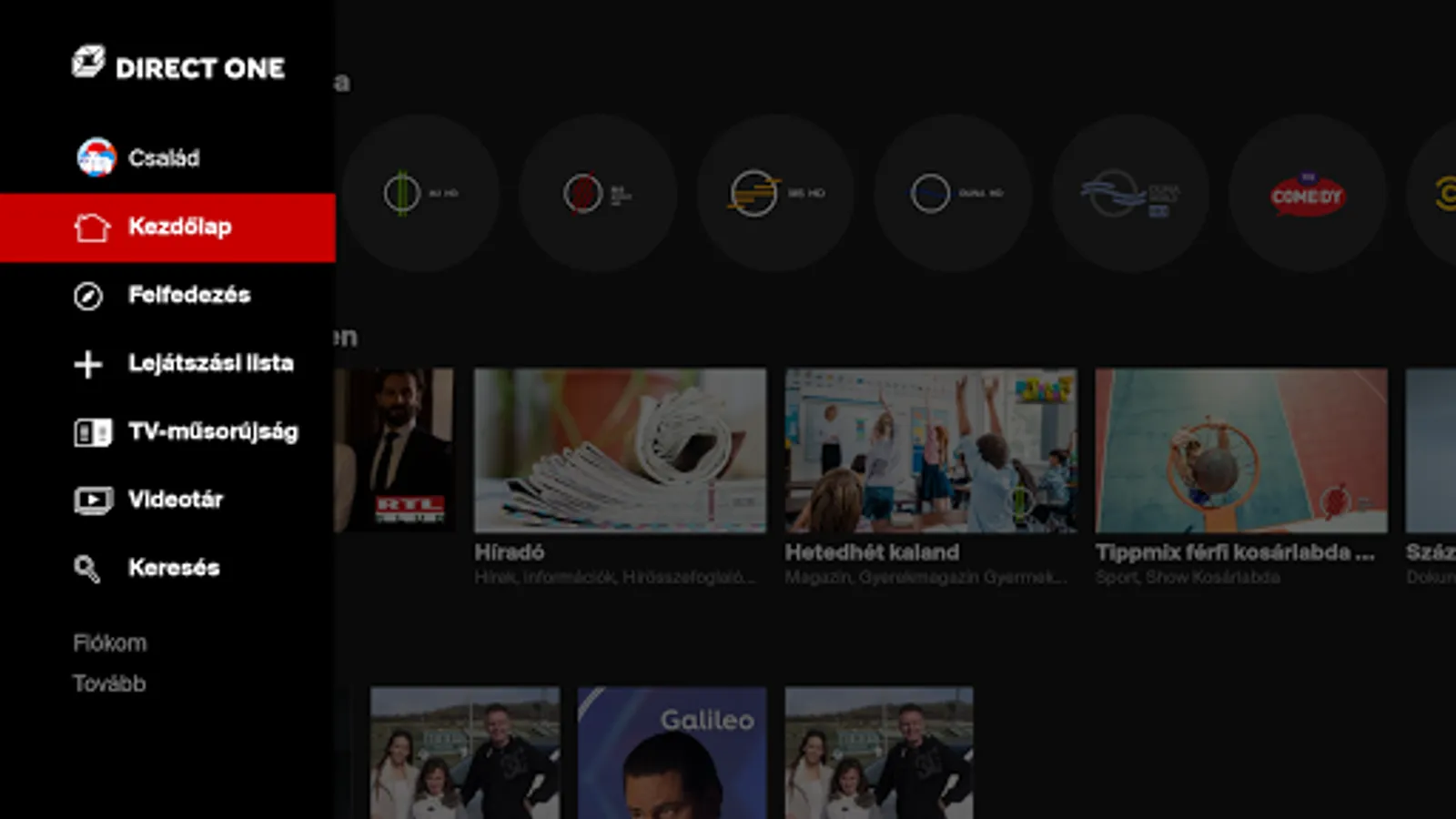
Task: Click the Lejátszási lista plus icon
Action: tap(88, 364)
